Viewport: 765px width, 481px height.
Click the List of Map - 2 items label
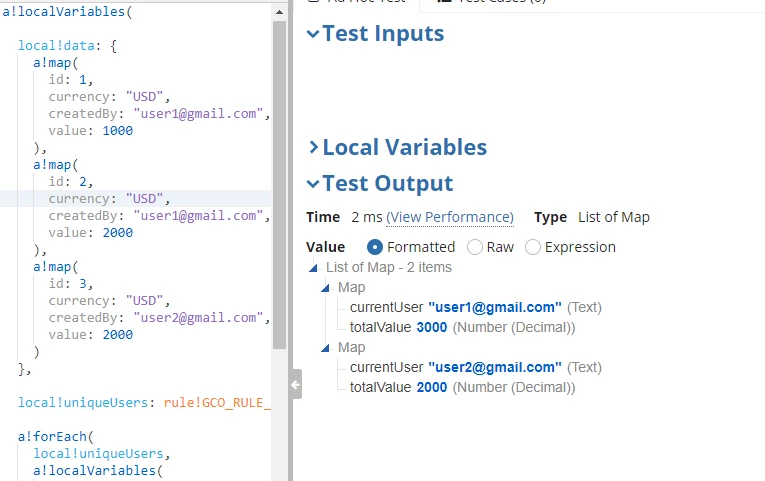(x=389, y=267)
